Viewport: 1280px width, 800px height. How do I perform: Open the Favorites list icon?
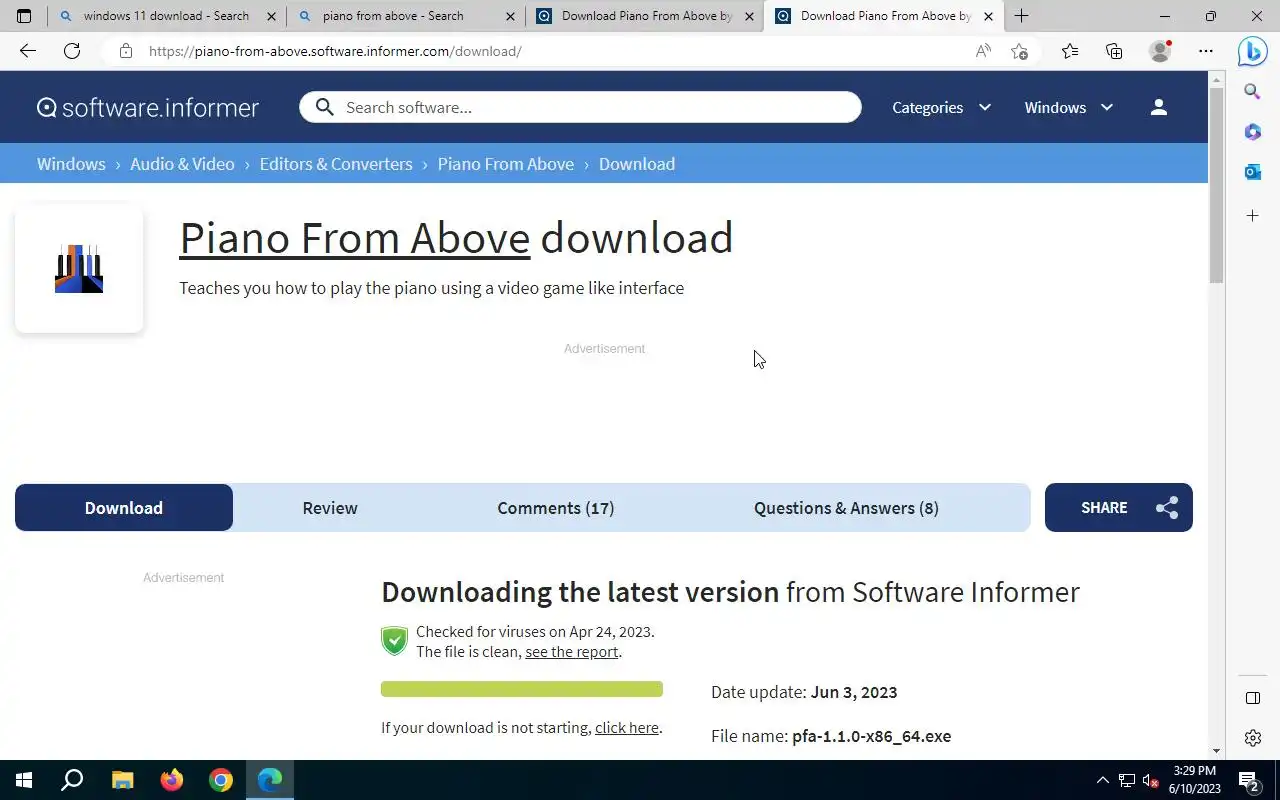click(1070, 51)
